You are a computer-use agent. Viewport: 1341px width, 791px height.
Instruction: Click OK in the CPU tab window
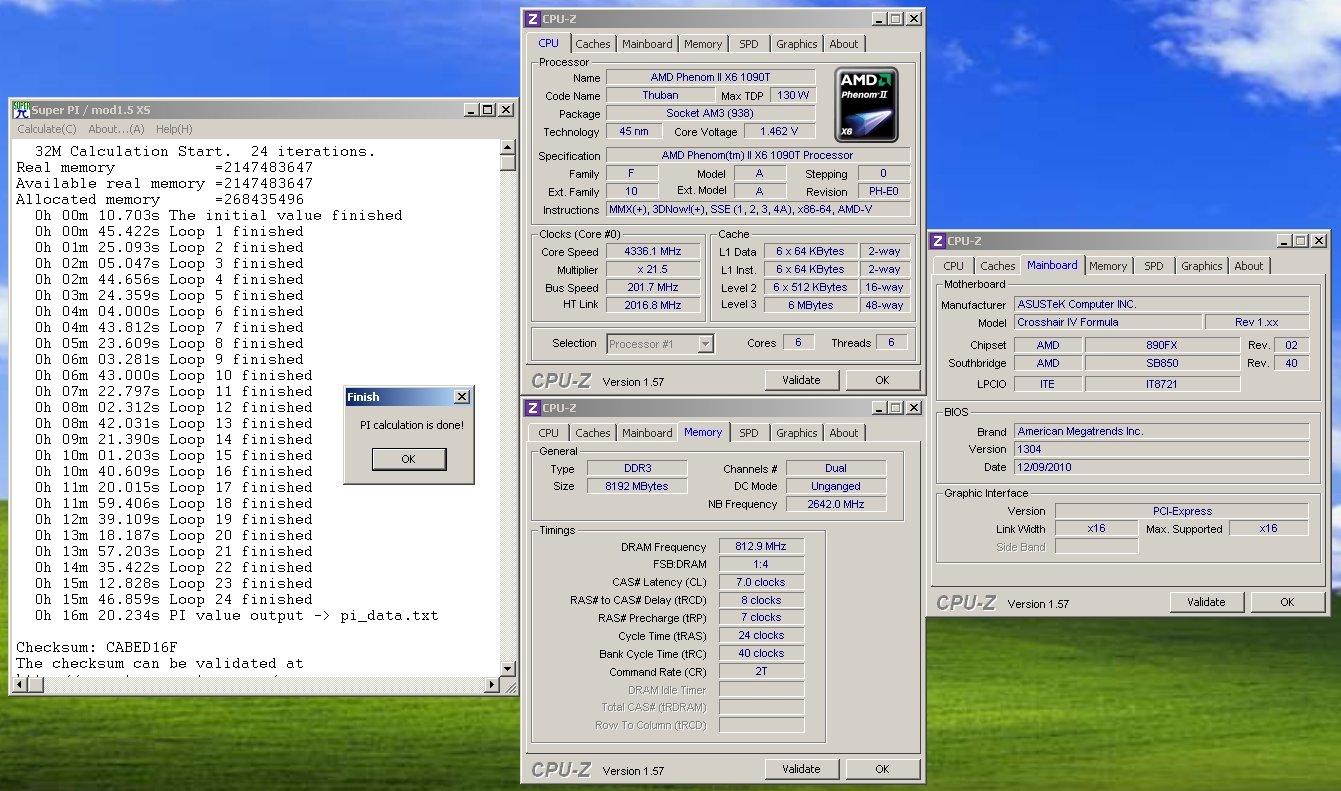click(882, 380)
